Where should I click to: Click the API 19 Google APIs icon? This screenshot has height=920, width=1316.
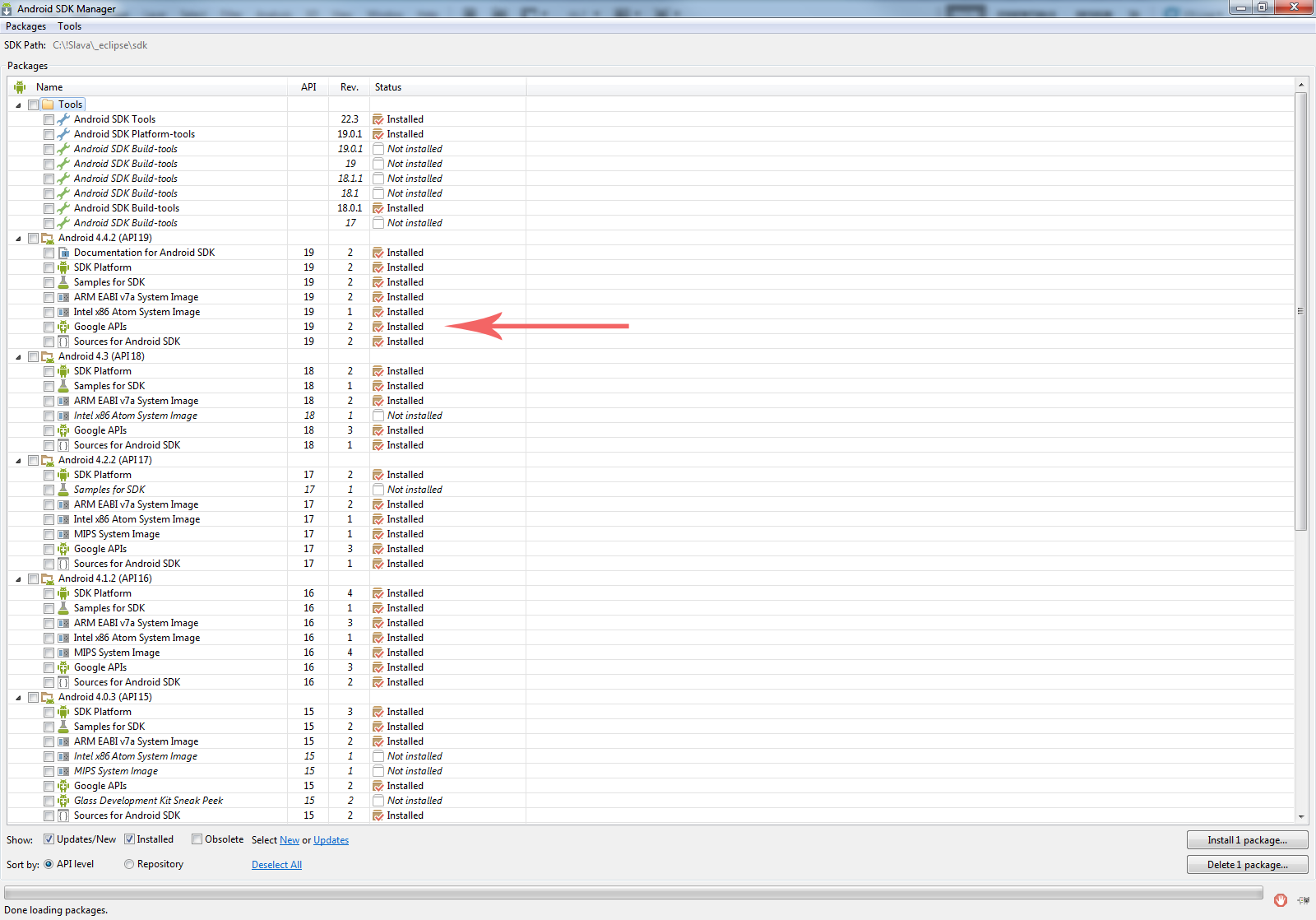[63, 327]
